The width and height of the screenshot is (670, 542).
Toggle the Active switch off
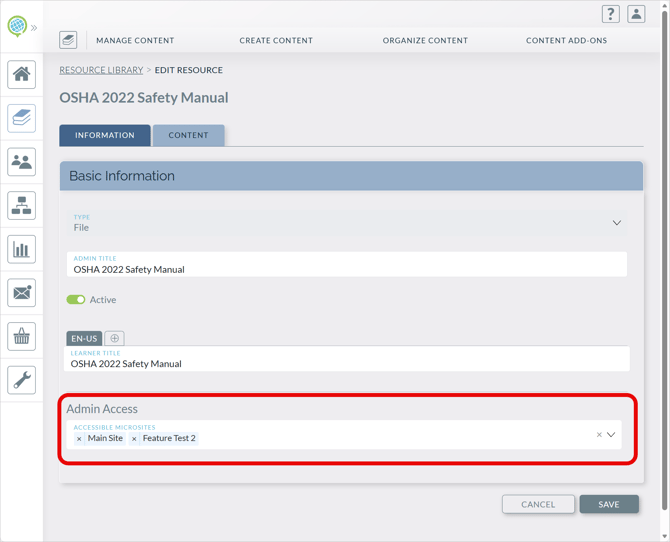(x=76, y=299)
